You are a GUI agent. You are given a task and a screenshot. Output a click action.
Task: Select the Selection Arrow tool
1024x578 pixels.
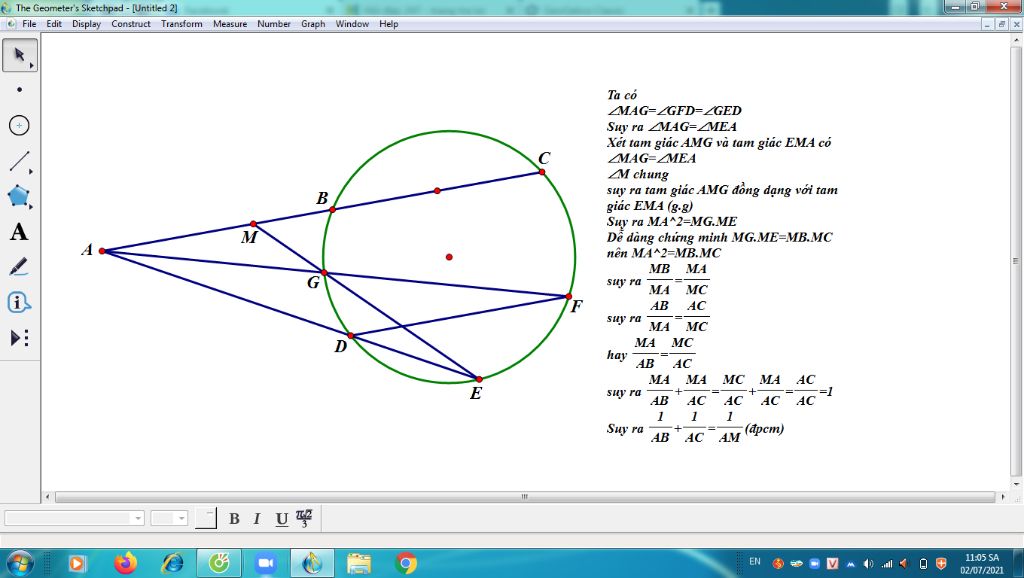[20, 55]
